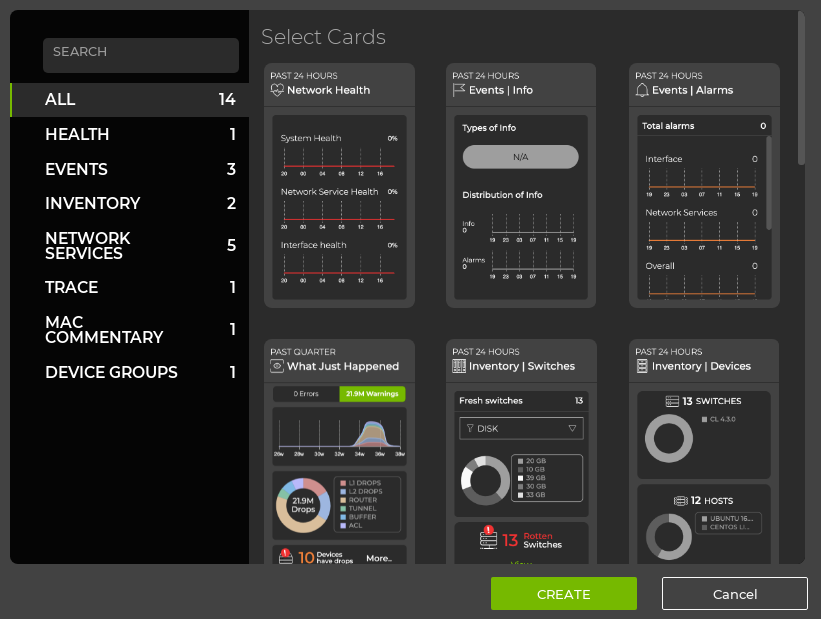This screenshot has width=821, height=619.
Task: Click the Network Health heart icon
Action: (277, 90)
